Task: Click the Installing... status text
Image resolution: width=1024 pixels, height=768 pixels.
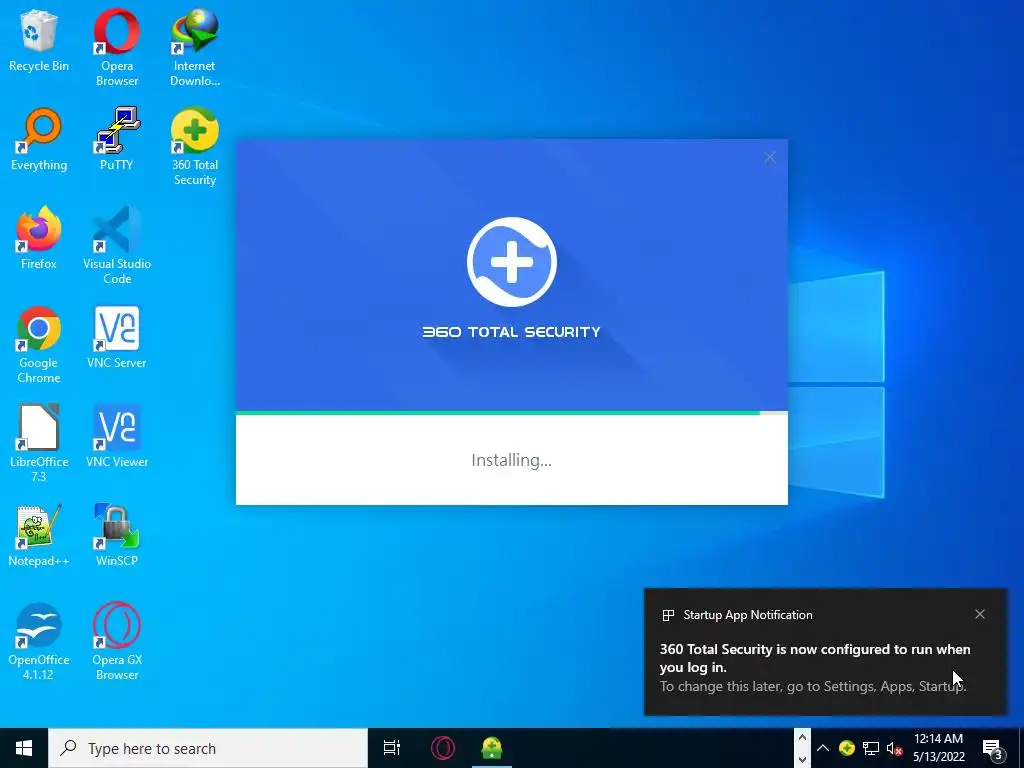Action: click(x=511, y=460)
